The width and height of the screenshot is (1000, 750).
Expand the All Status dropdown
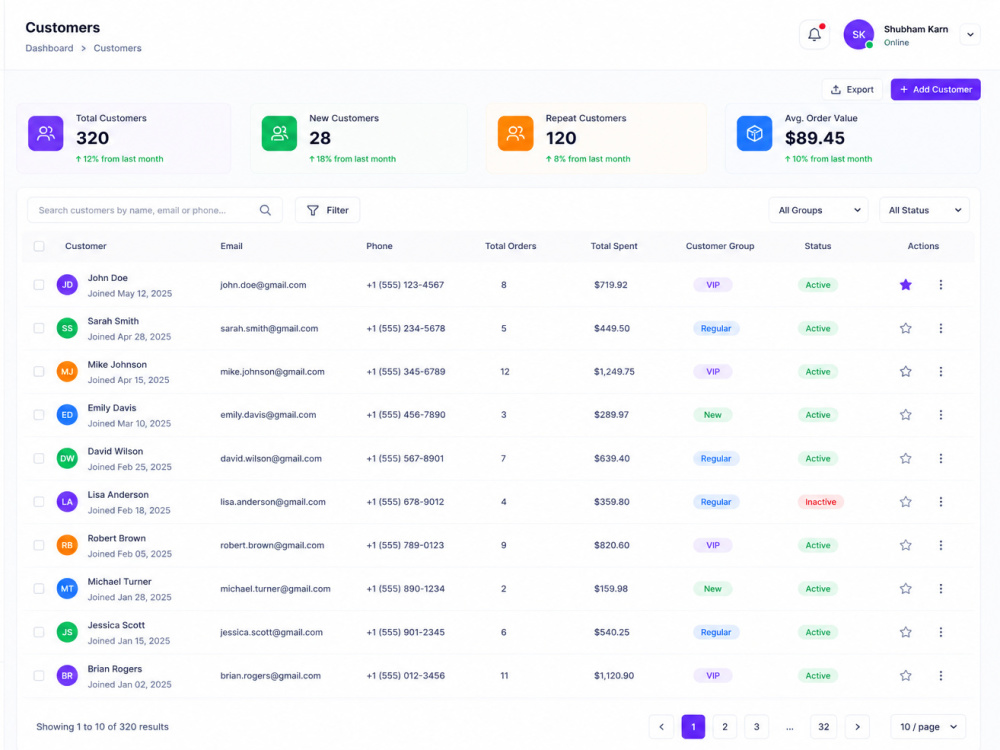[924, 210]
